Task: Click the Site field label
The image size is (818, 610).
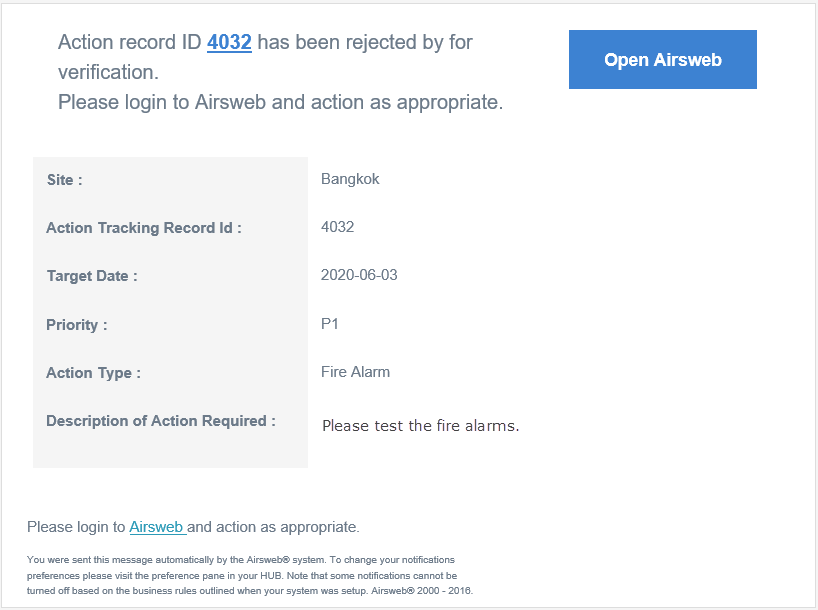Action: 65,180
